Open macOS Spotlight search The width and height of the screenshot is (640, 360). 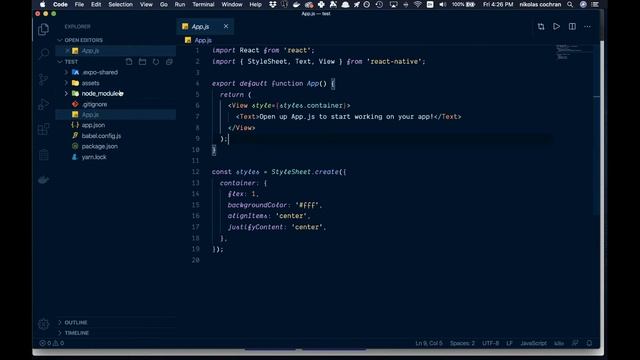570,4
